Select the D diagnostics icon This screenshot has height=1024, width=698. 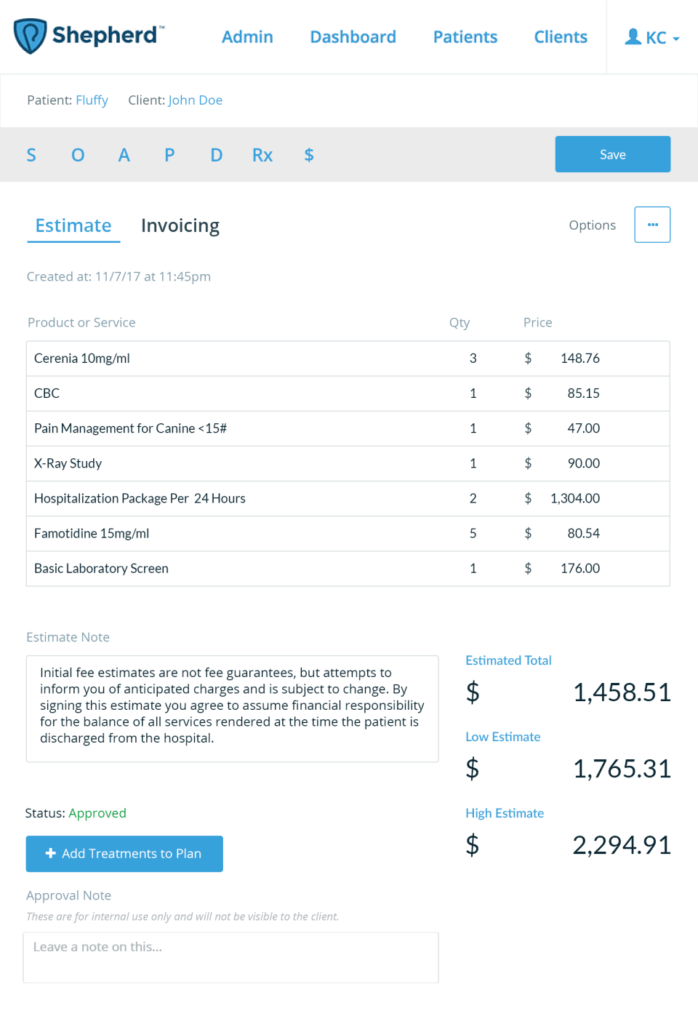(x=216, y=154)
